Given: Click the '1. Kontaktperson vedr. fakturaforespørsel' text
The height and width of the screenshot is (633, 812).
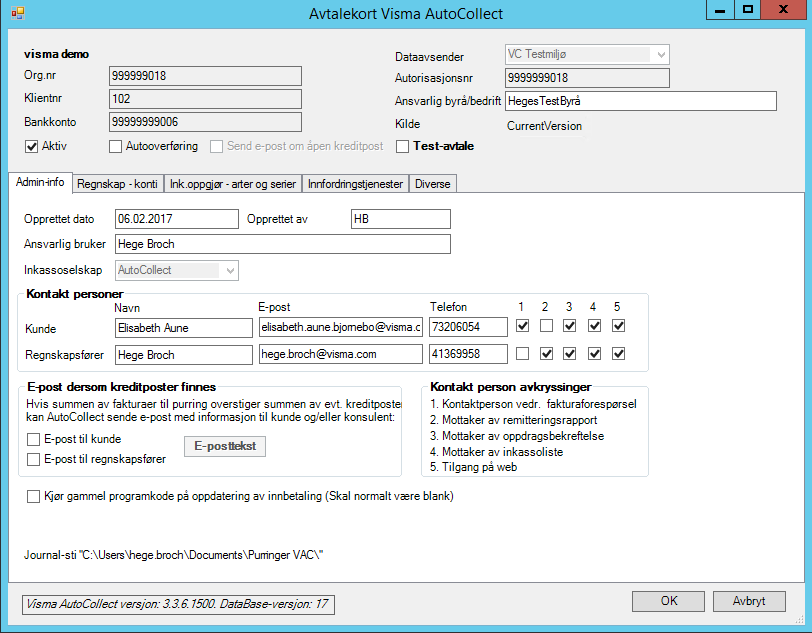Looking at the screenshot, I should point(533,404).
